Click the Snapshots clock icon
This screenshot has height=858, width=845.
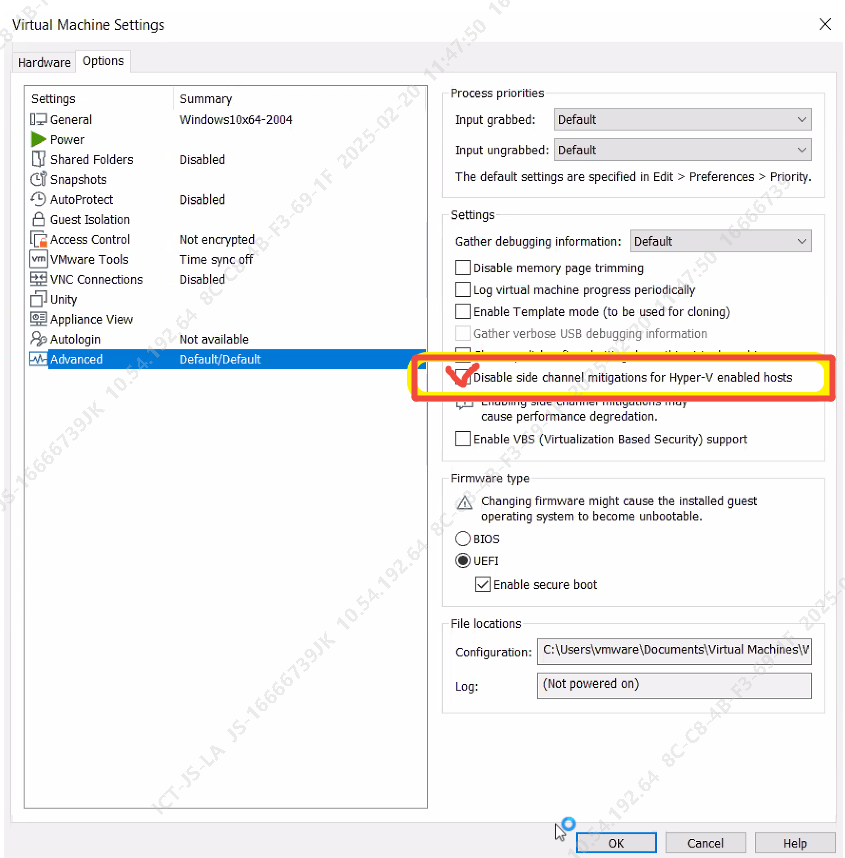click(38, 179)
